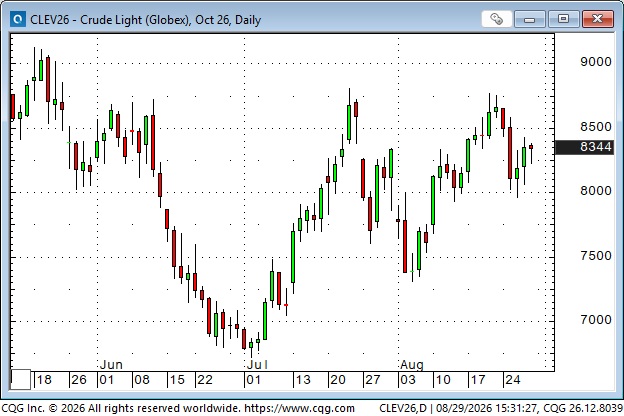Viewport: 624px width, 416px height.
Task: Click the Jun month label on the time axis
Action: [111, 365]
